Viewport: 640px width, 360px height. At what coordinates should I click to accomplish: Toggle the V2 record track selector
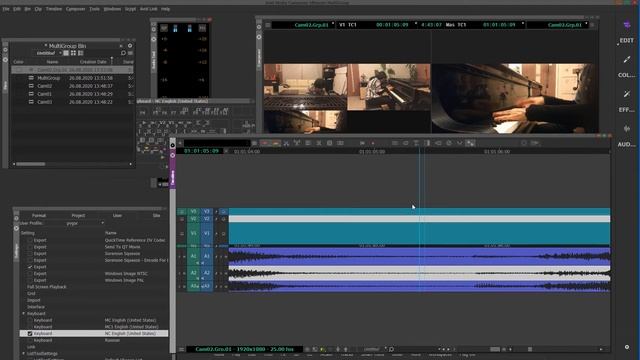(207, 219)
